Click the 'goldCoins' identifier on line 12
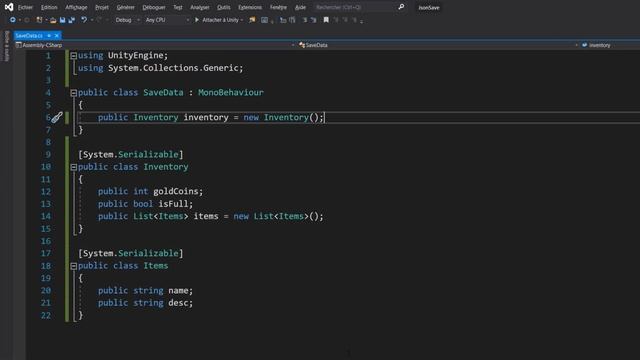Image resolution: width=640 pixels, height=360 pixels. click(x=176, y=191)
